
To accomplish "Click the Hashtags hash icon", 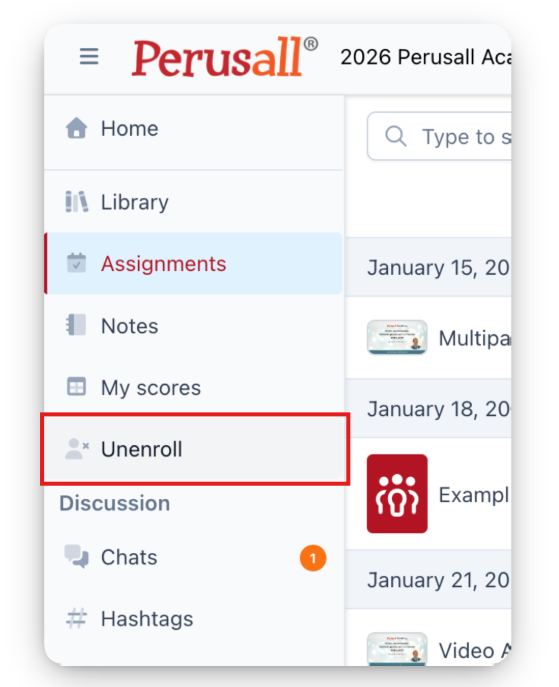I will pyautogui.click(x=77, y=618).
